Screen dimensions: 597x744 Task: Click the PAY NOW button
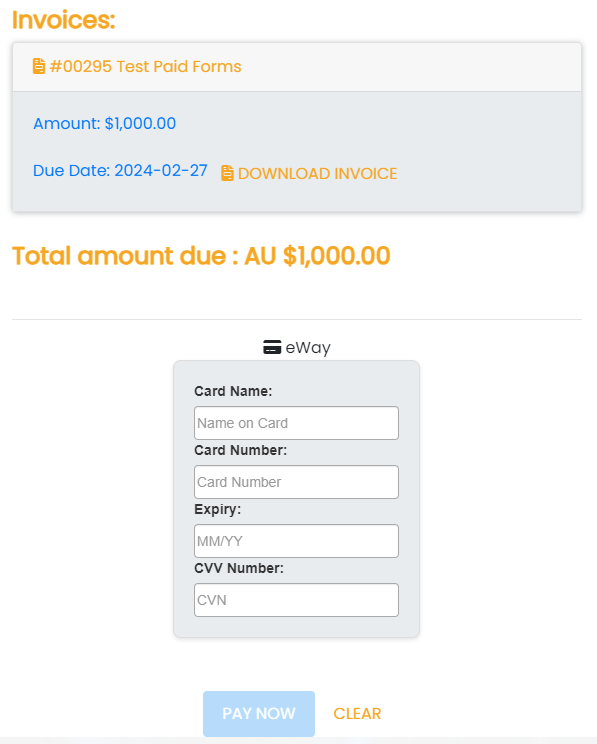[259, 714]
